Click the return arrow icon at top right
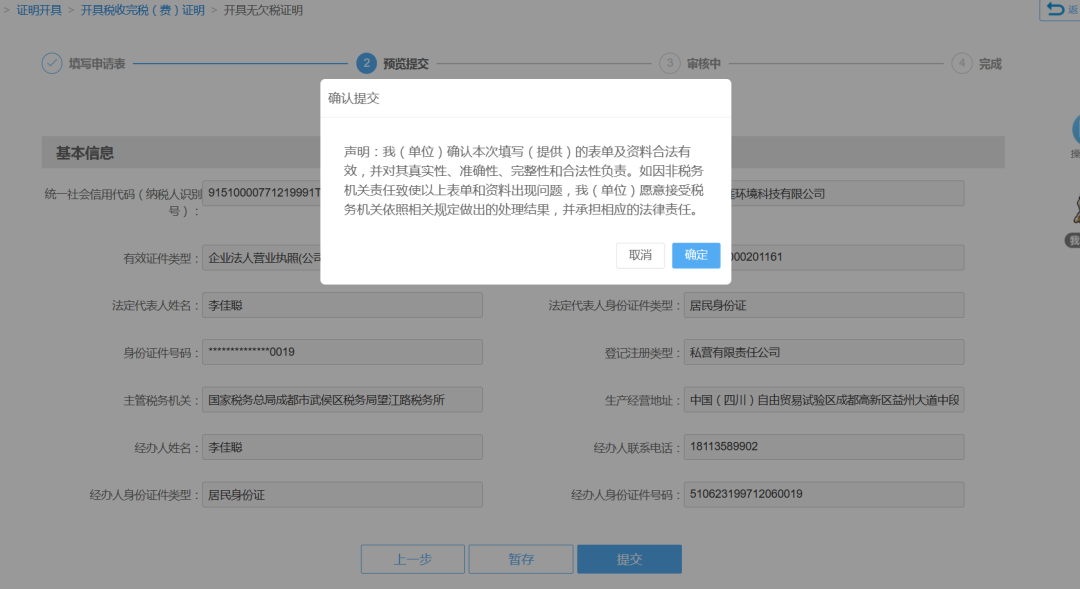The image size is (1080, 589). [x=1057, y=10]
